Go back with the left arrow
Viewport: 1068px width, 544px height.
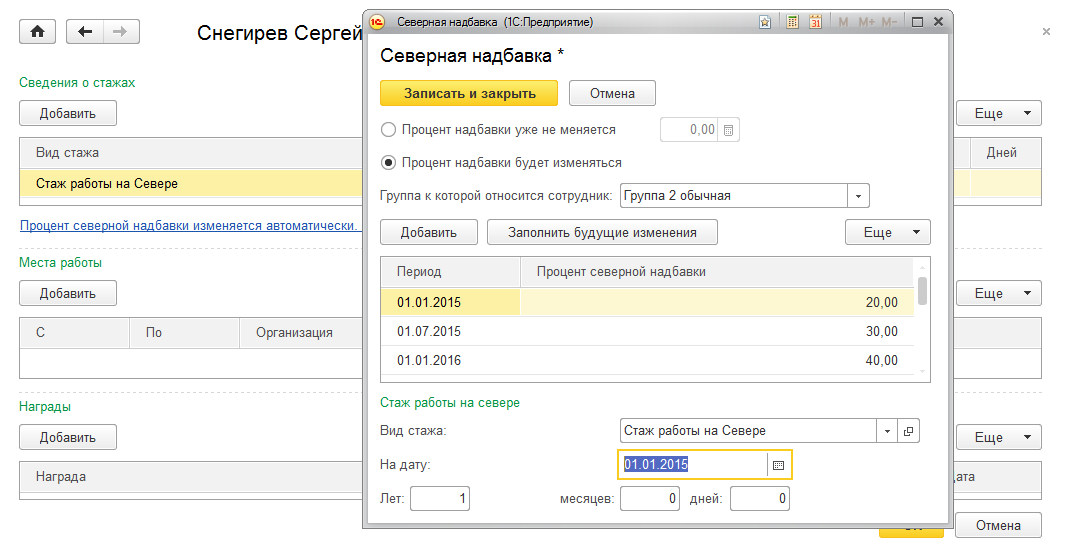point(85,32)
